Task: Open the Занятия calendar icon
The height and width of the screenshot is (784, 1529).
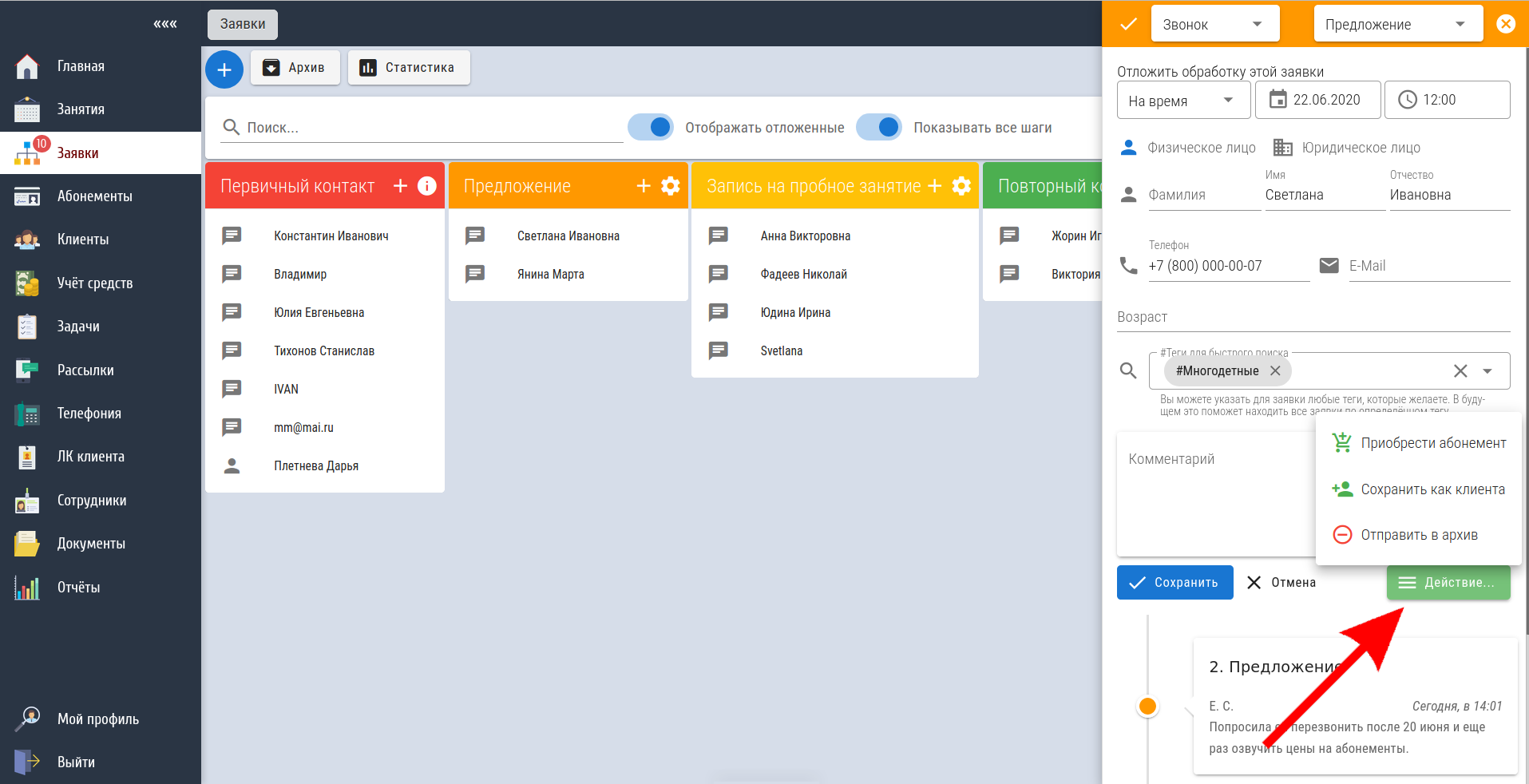Action: (x=27, y=109)
